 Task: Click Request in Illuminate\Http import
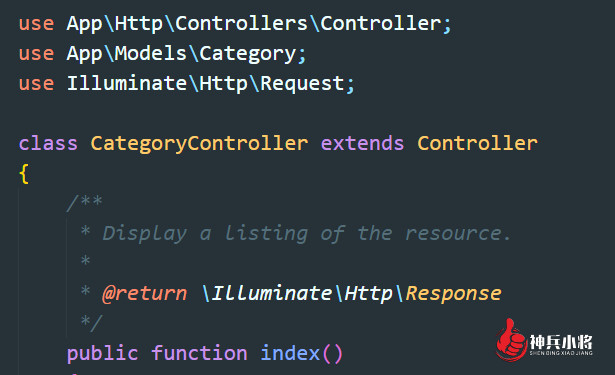click(302, 84)
